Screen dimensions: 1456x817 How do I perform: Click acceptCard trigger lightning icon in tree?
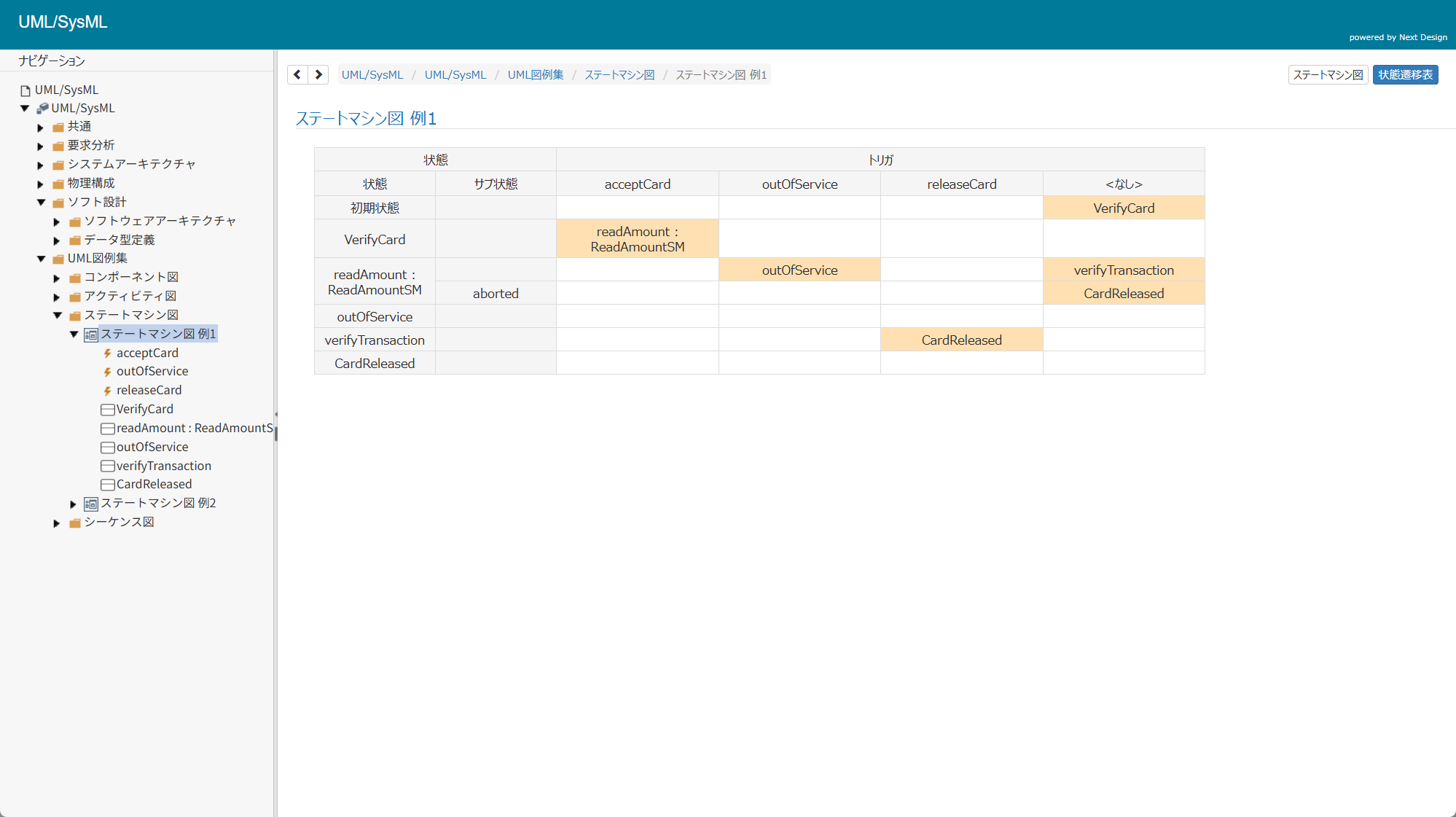[x=107, y=353]
